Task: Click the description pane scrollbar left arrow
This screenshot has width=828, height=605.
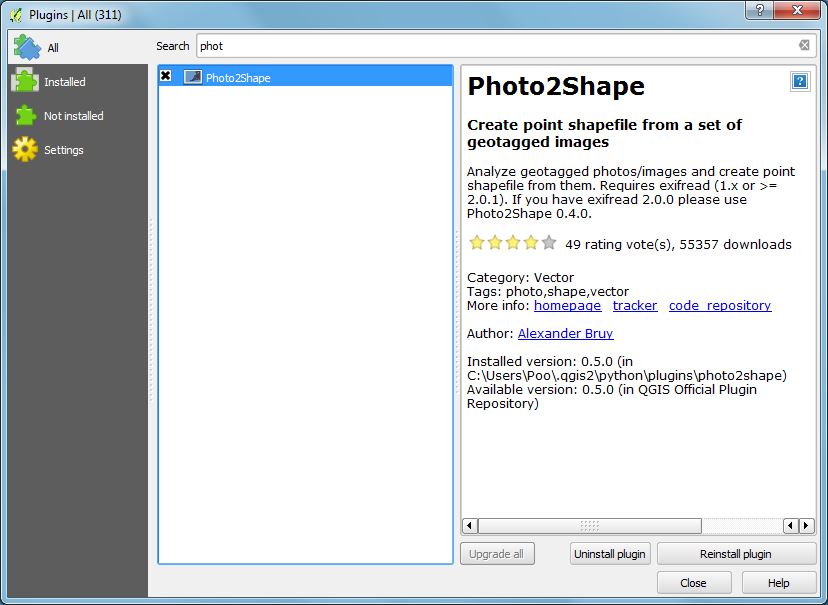Action: (469, 526)
